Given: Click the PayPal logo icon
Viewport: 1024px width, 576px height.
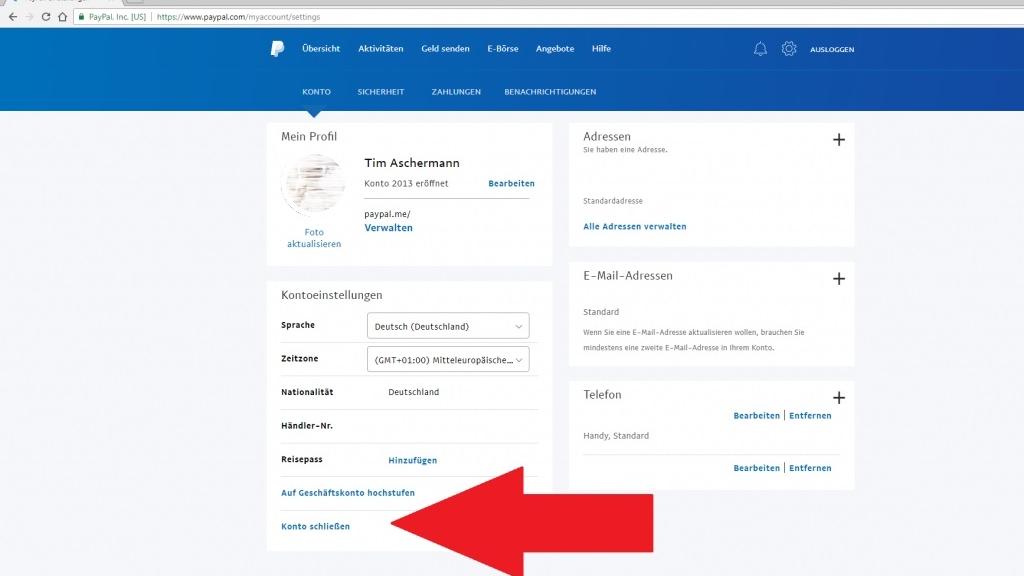Looking at the screenshot, I should [x=278, y=48].
